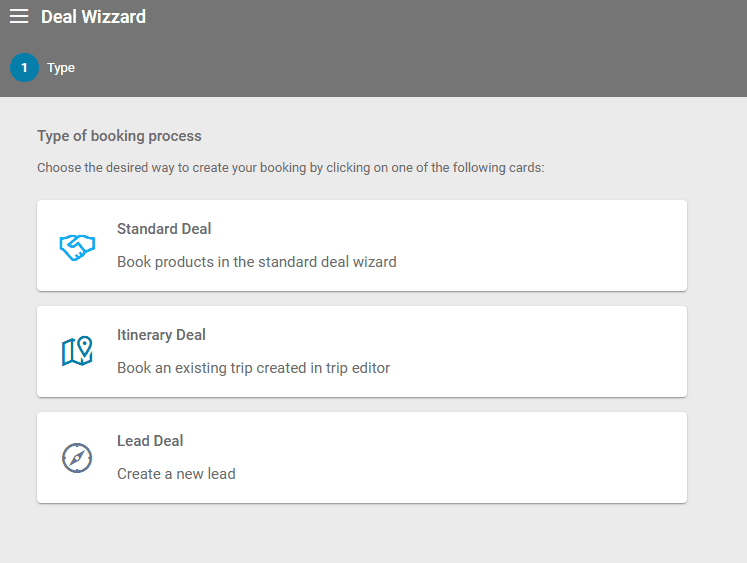Click the map pin Itinerary Deal icon
The width and height of the screenshot is (747, 563).
point(77,351)
